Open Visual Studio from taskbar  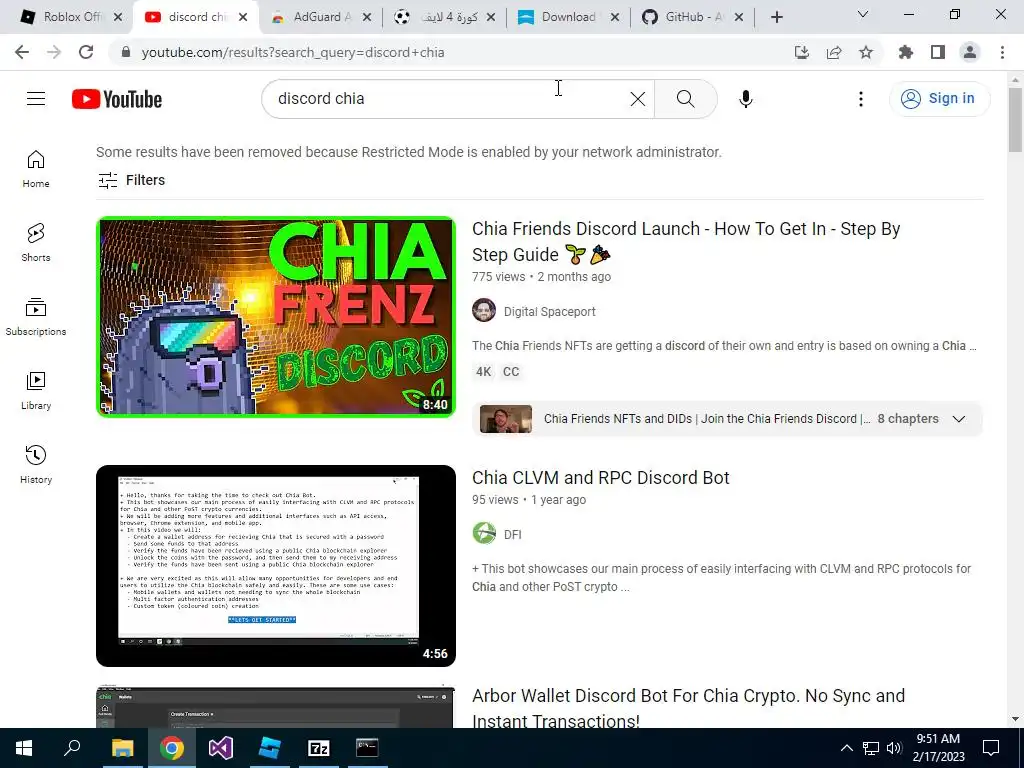pyautogui.click(x=221, y=748)
